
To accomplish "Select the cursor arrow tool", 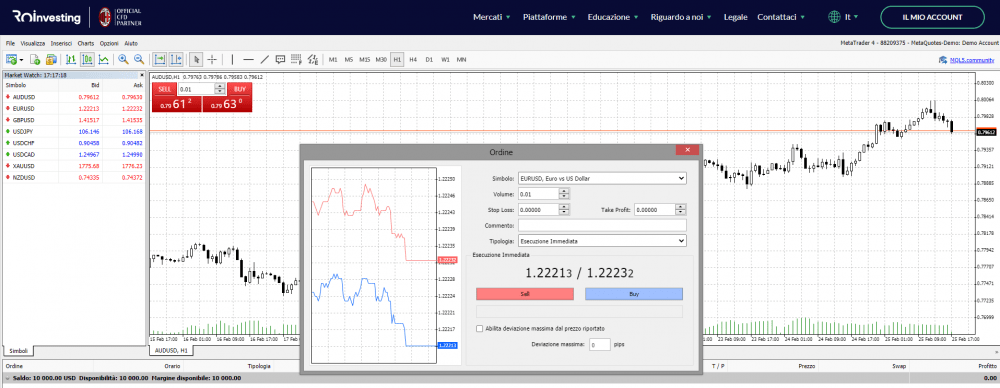I will pyautogui.click(x=196, y=59).
